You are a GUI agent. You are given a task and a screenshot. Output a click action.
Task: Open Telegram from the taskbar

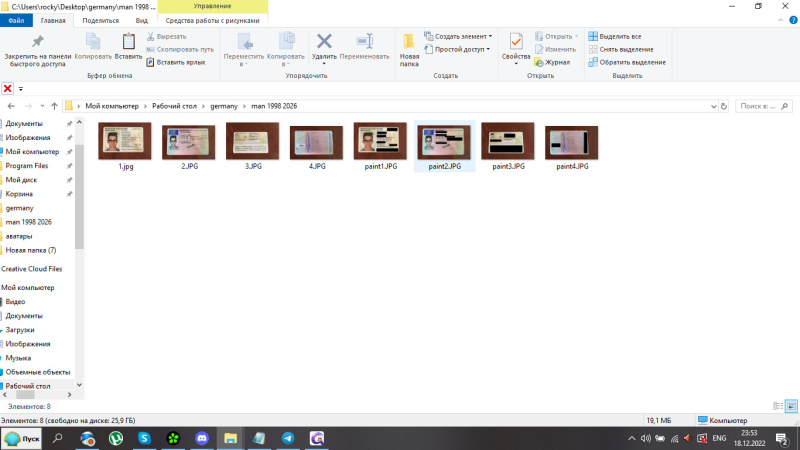tap(288, 438)
